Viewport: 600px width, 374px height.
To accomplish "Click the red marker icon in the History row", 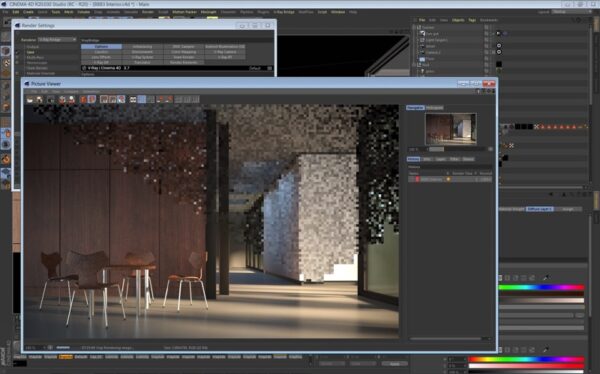I will click(x=417, y=179).
